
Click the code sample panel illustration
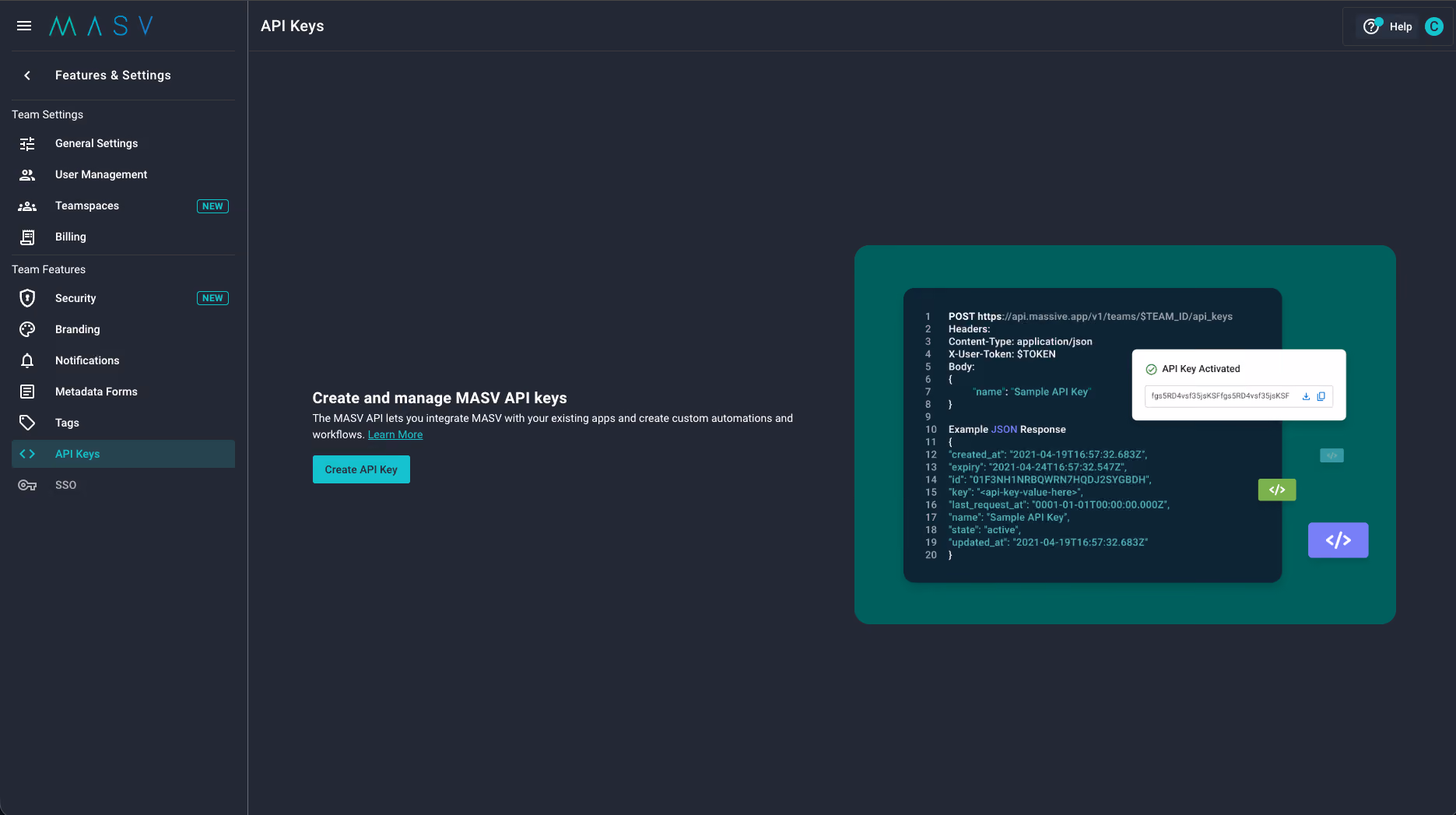coord(1092,435)
